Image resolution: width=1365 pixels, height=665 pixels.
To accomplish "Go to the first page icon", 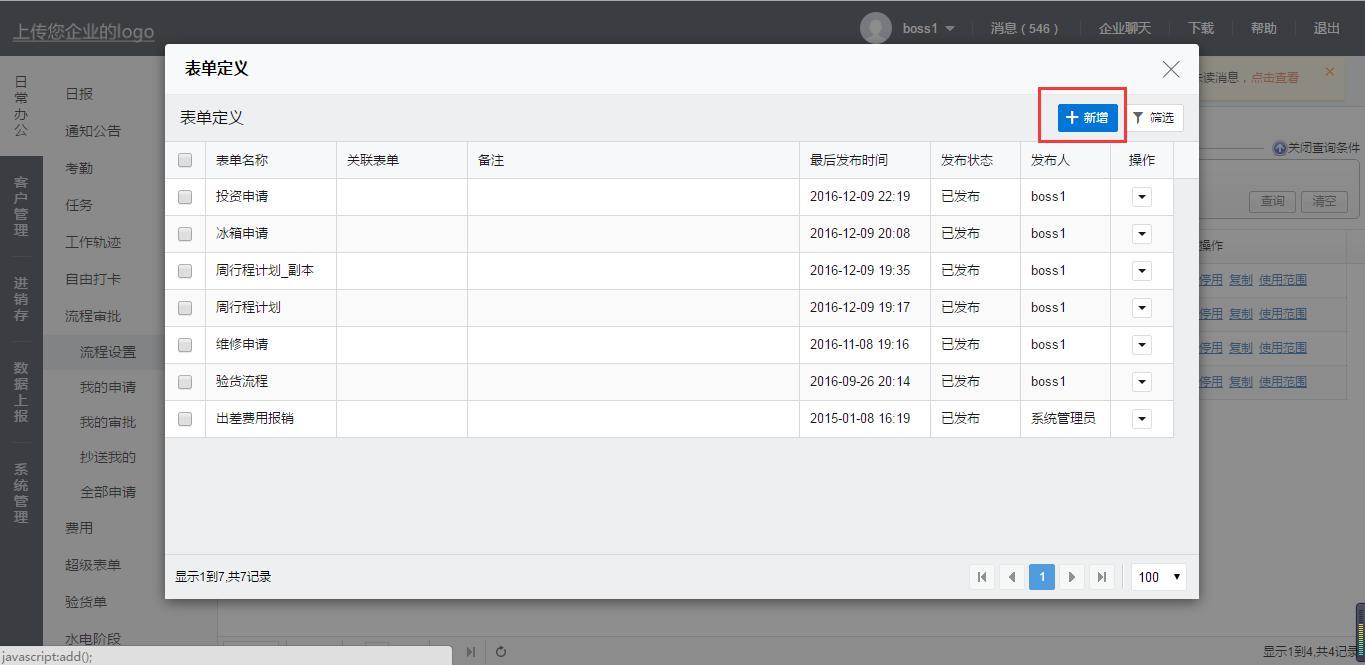I will pos(982,577).
